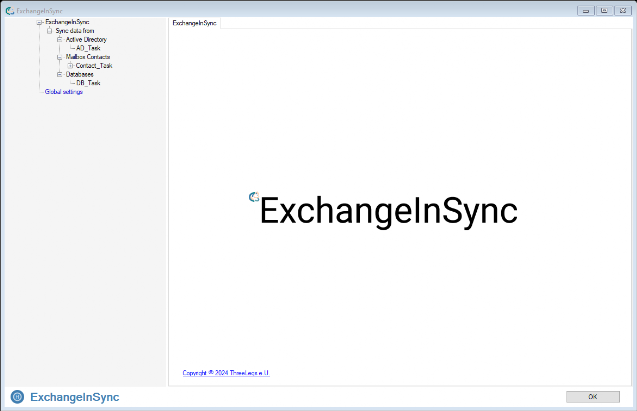This screenshot has height=411, width=637.
Task: Open the Contact_Task entry
Action: pos(94,65)
